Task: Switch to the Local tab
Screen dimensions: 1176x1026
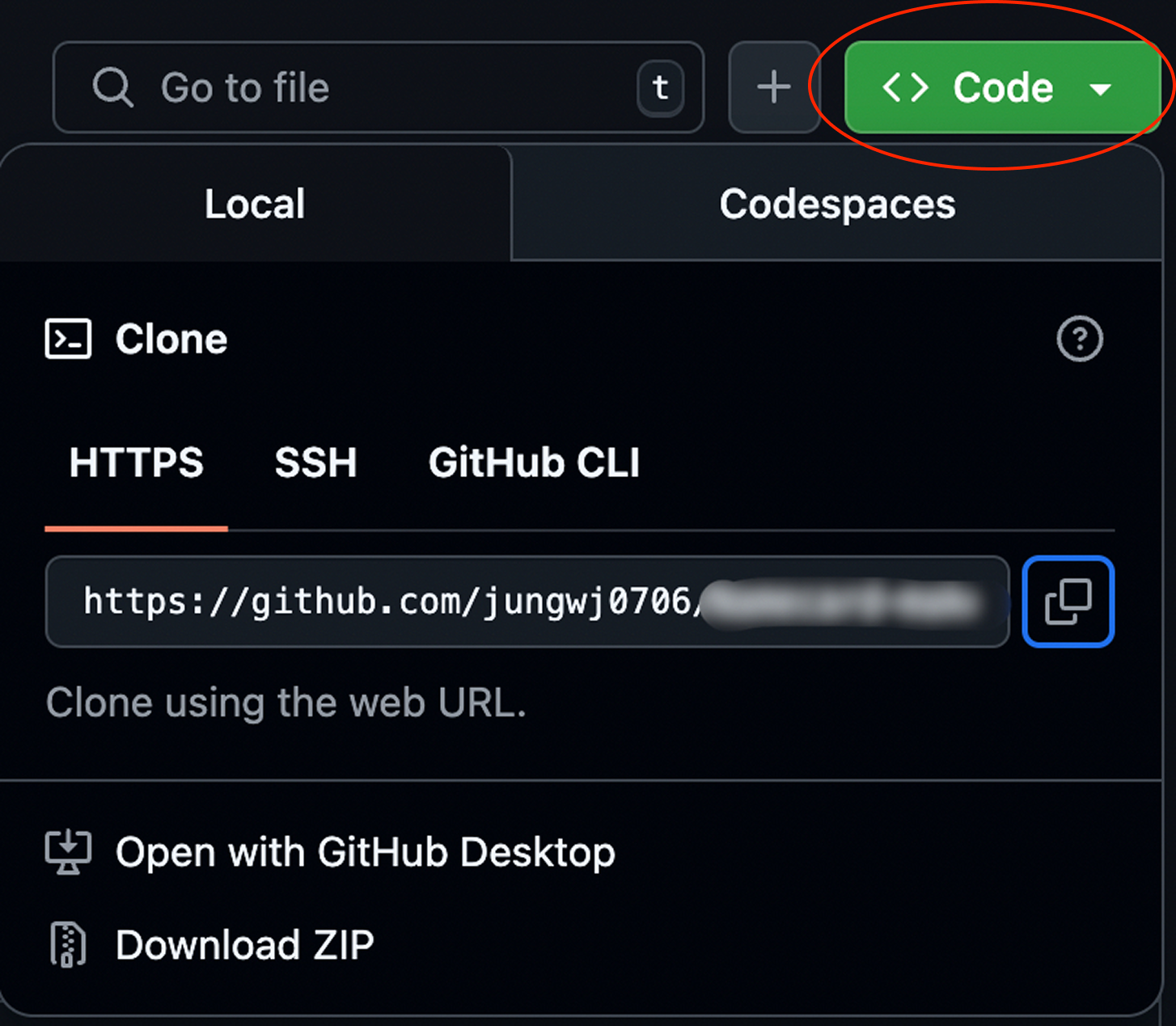Action: (x=256, y=204)
